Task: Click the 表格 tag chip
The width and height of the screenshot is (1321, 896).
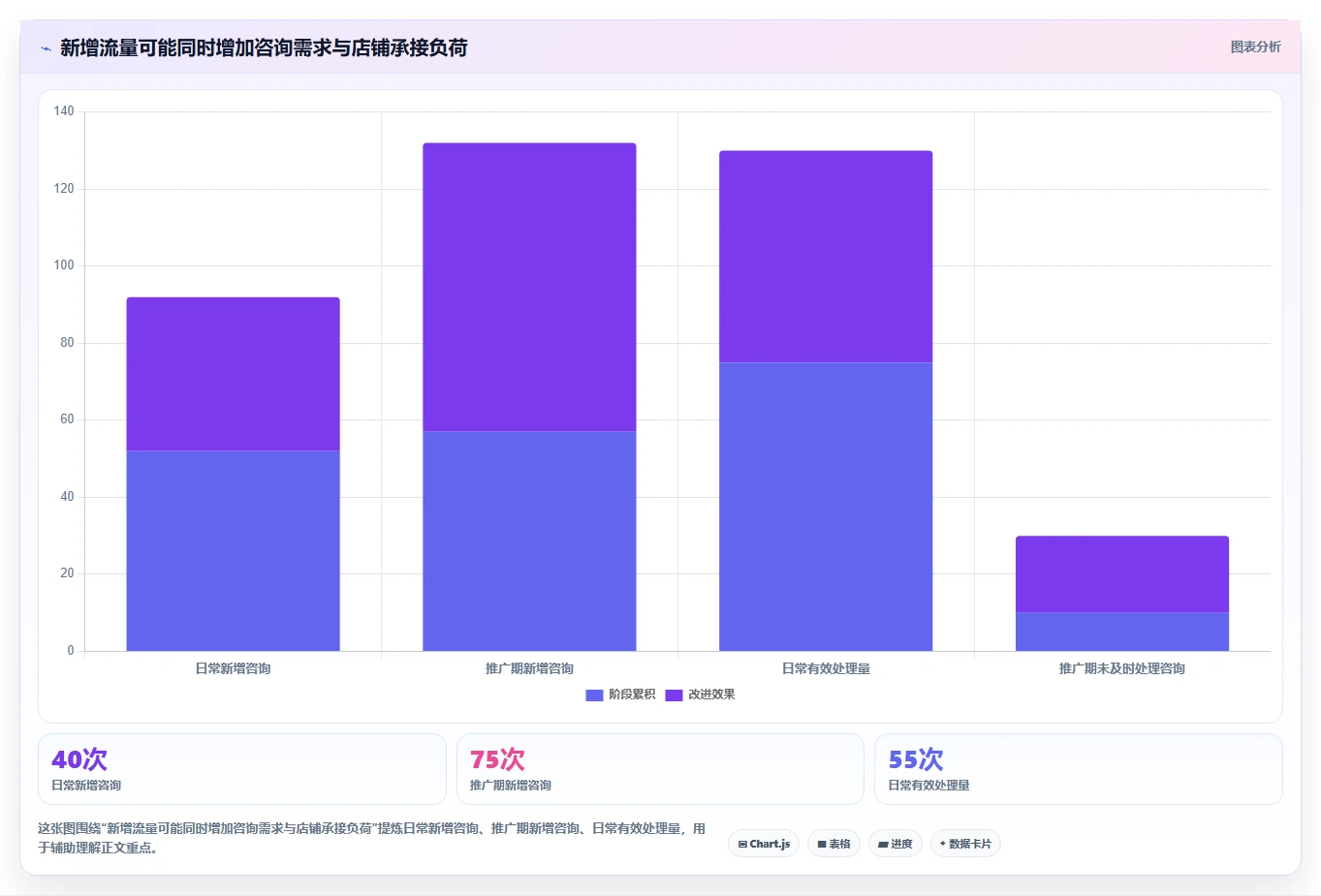Action: pos(833,844)
